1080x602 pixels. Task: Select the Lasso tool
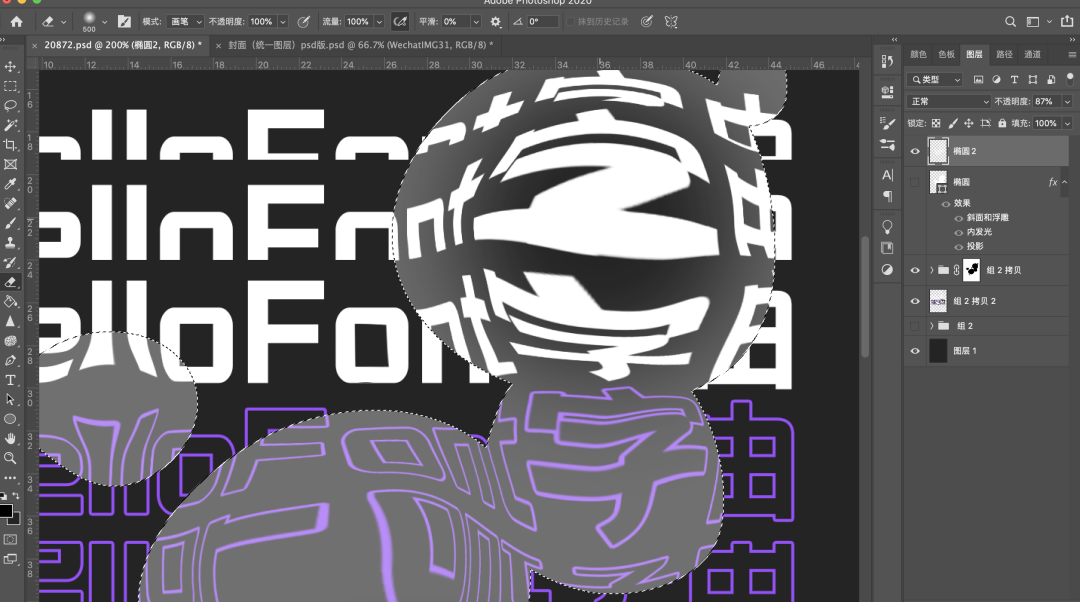pos(11,106)
